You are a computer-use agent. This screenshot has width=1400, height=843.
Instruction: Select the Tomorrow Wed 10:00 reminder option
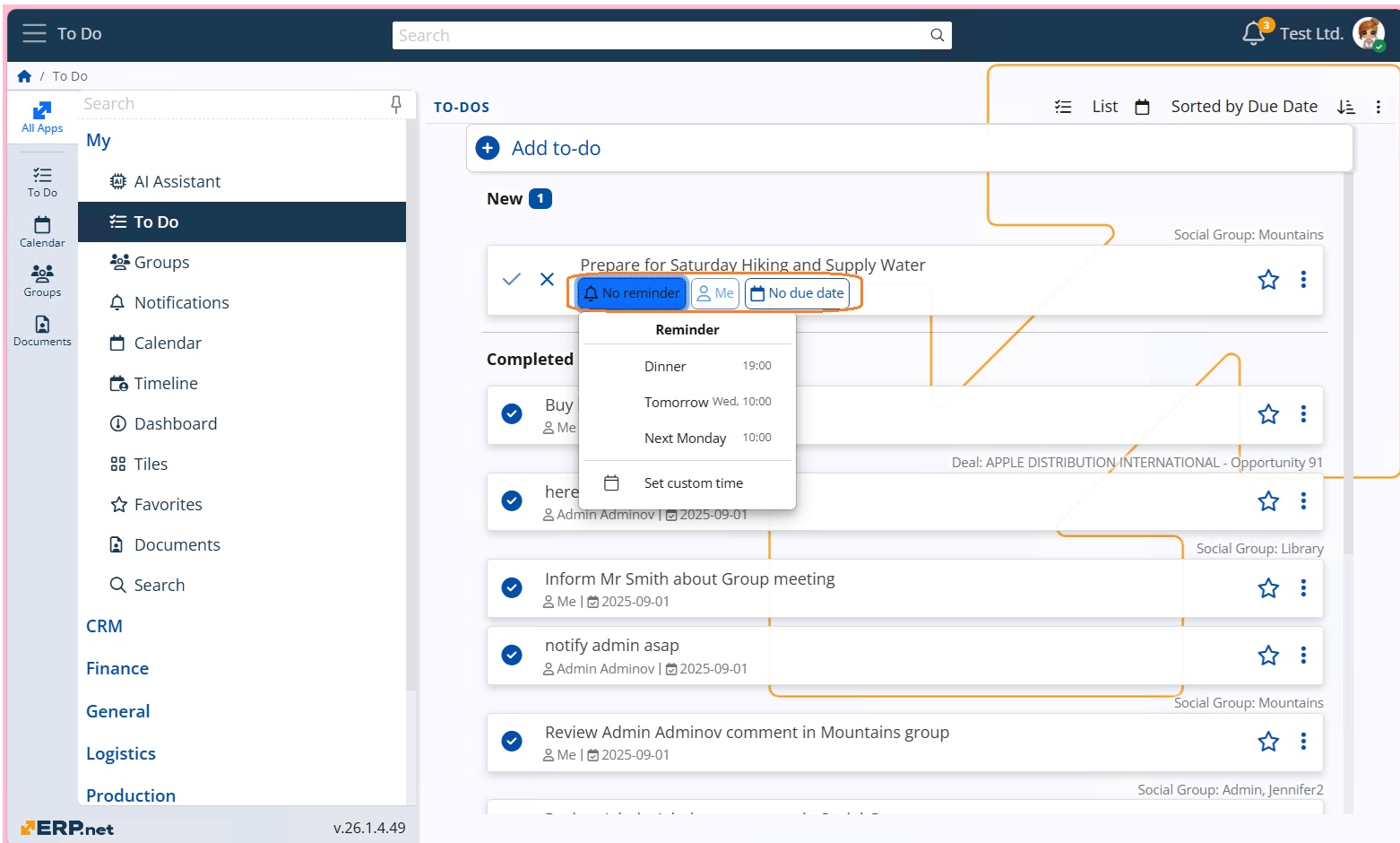[x=687, y=402]
